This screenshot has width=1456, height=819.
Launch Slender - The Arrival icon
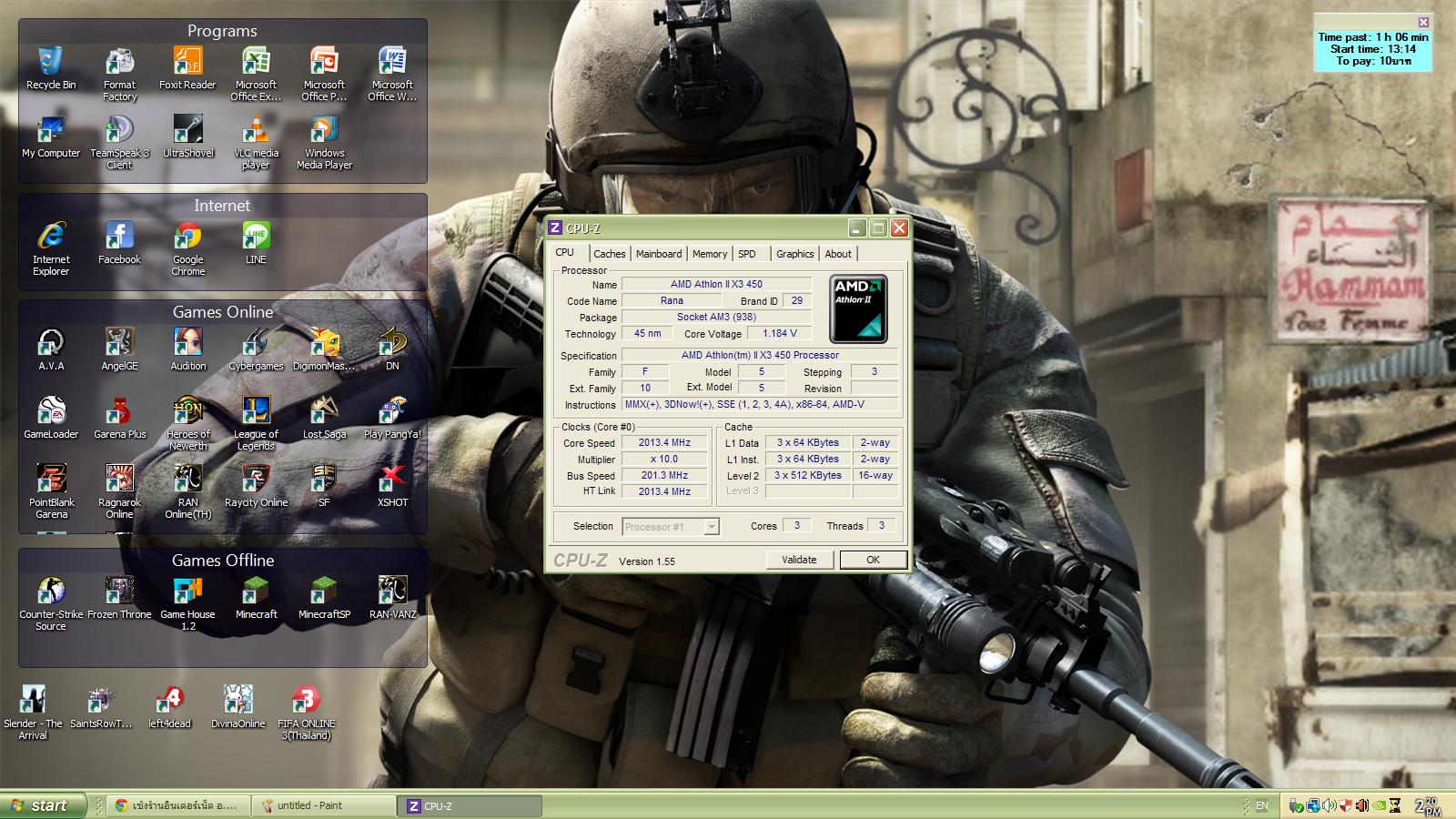[x=33, y=713]
